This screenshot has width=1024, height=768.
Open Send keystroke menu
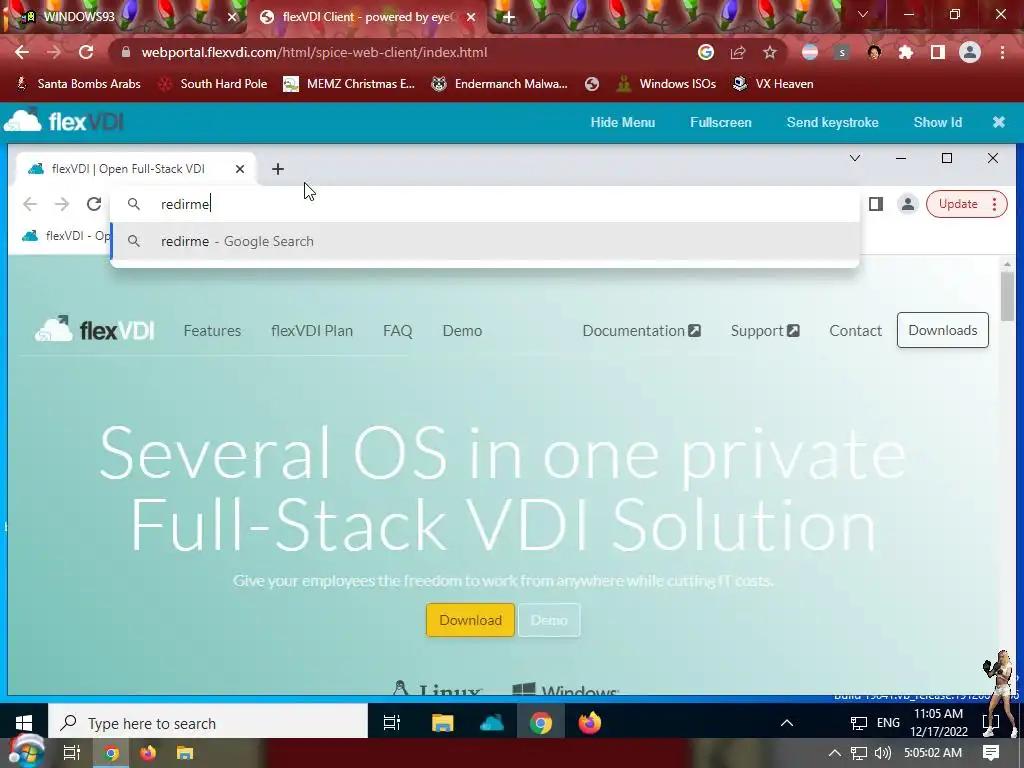(x=832, y=122)
